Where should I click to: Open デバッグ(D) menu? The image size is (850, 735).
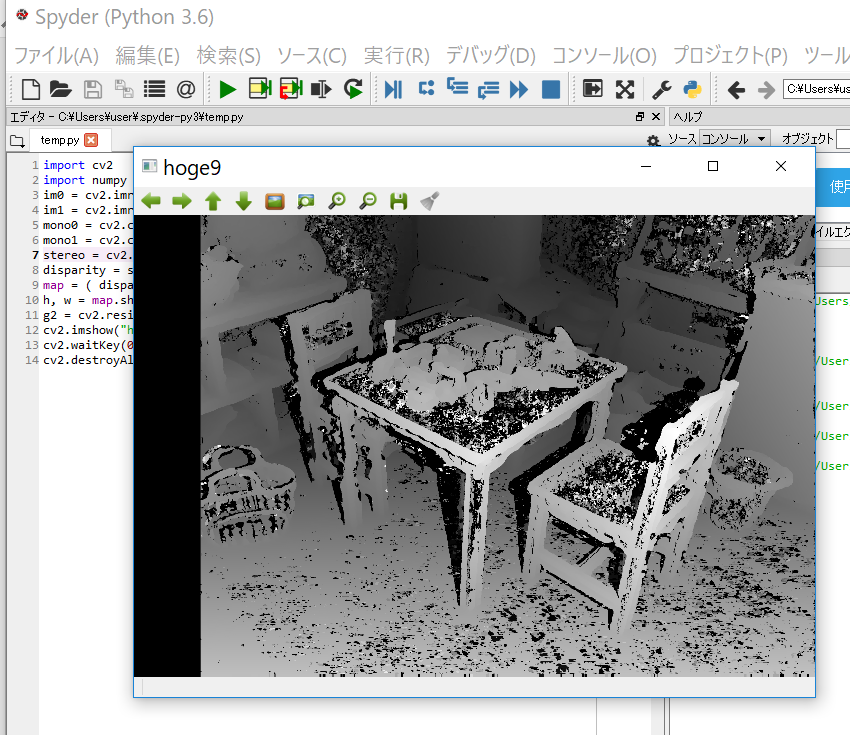tap(491, 55)
